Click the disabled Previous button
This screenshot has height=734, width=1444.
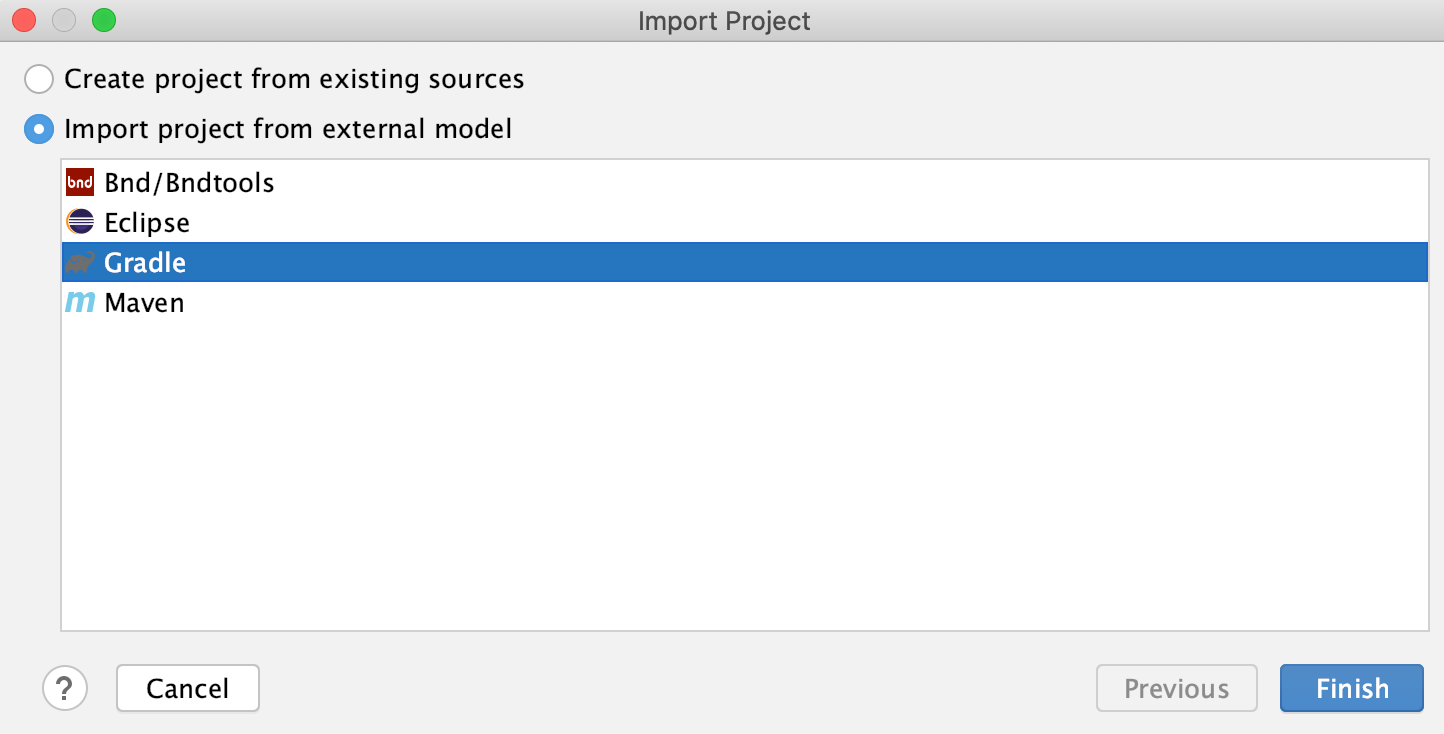[1177, 688]
